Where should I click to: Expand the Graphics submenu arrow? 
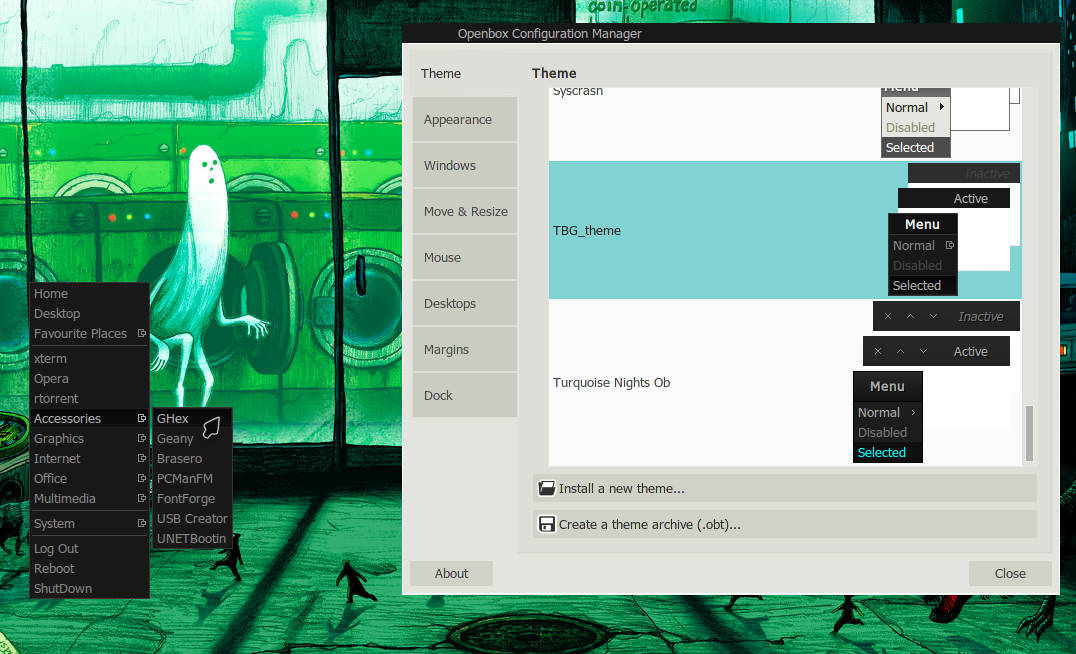click(142, 438)
